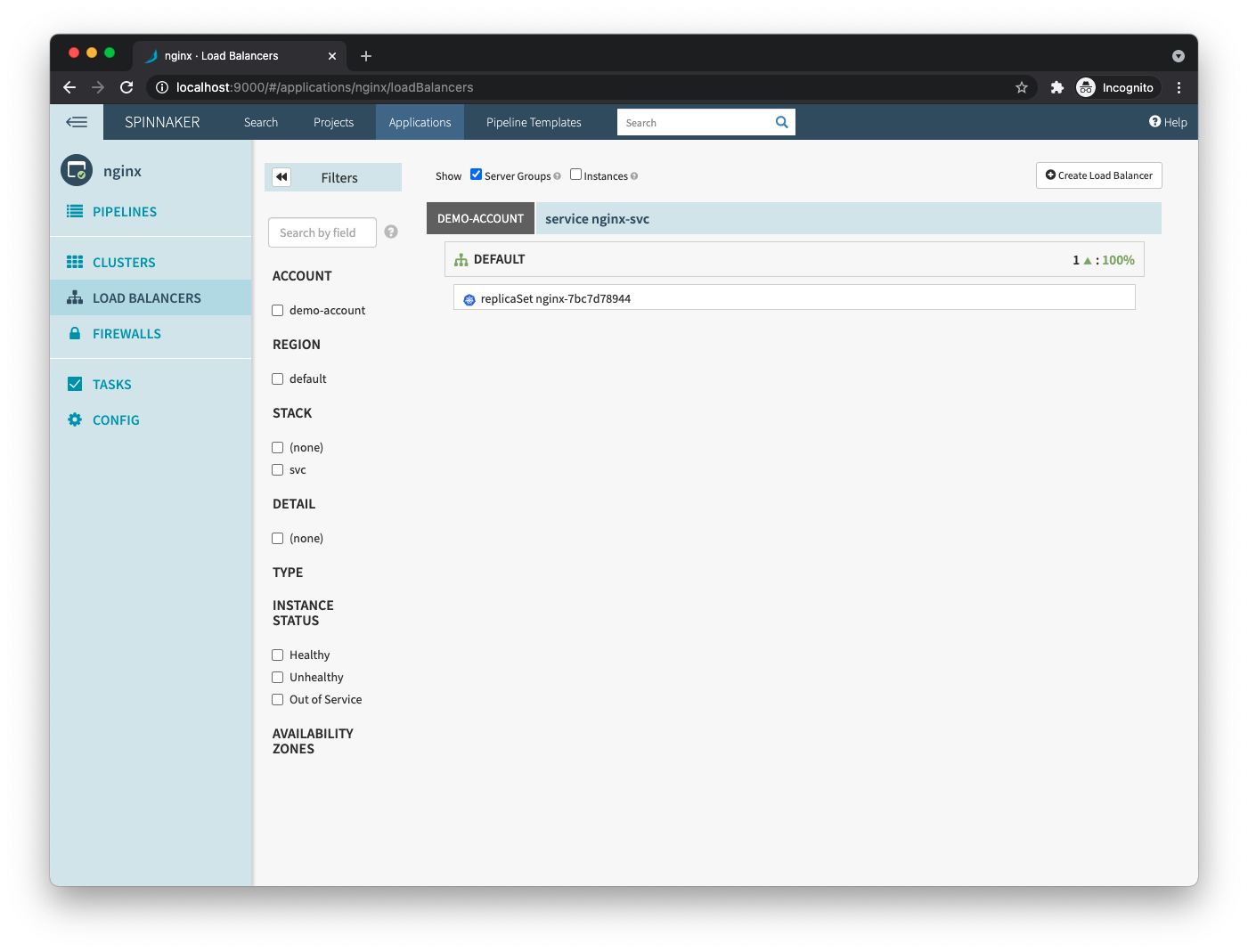Open the Help menu

[x=1168, y=122]
